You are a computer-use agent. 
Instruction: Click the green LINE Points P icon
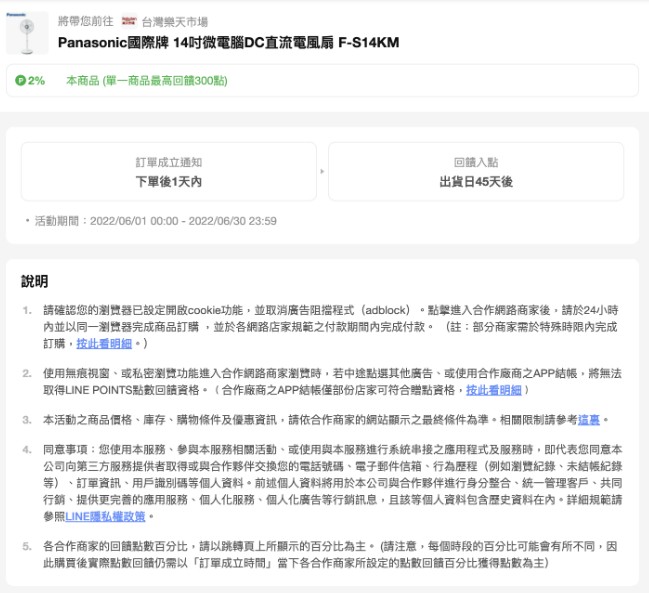click(20, 80)
